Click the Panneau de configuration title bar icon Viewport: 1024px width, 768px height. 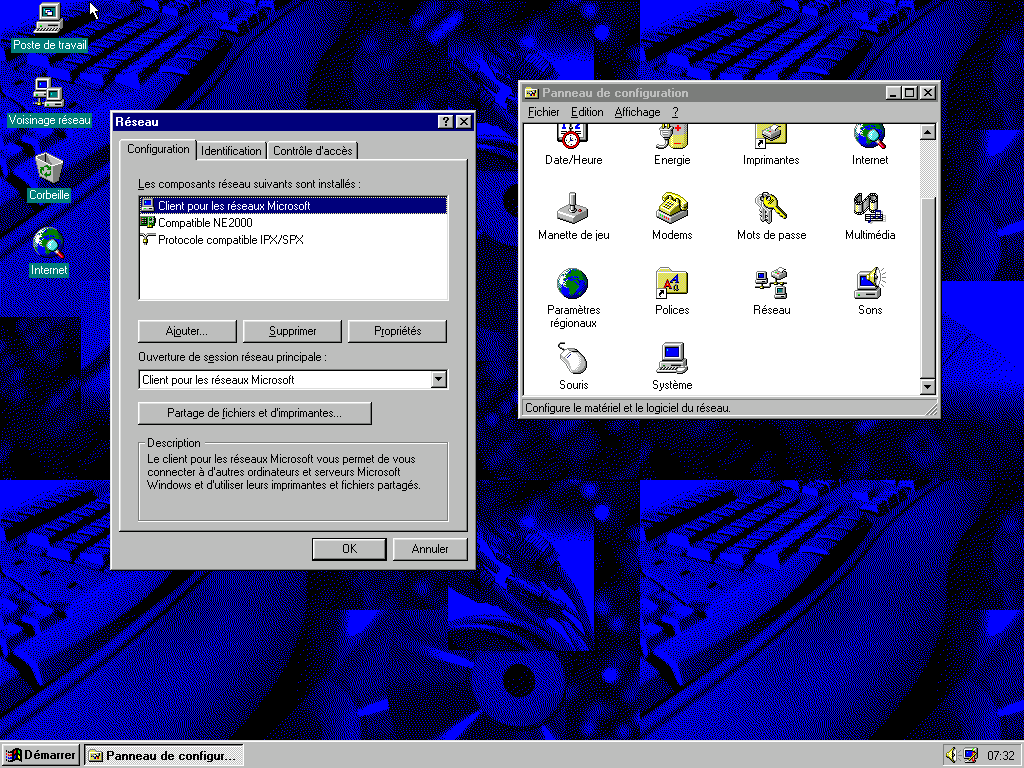pyautogui.click(x=532, y=93)
